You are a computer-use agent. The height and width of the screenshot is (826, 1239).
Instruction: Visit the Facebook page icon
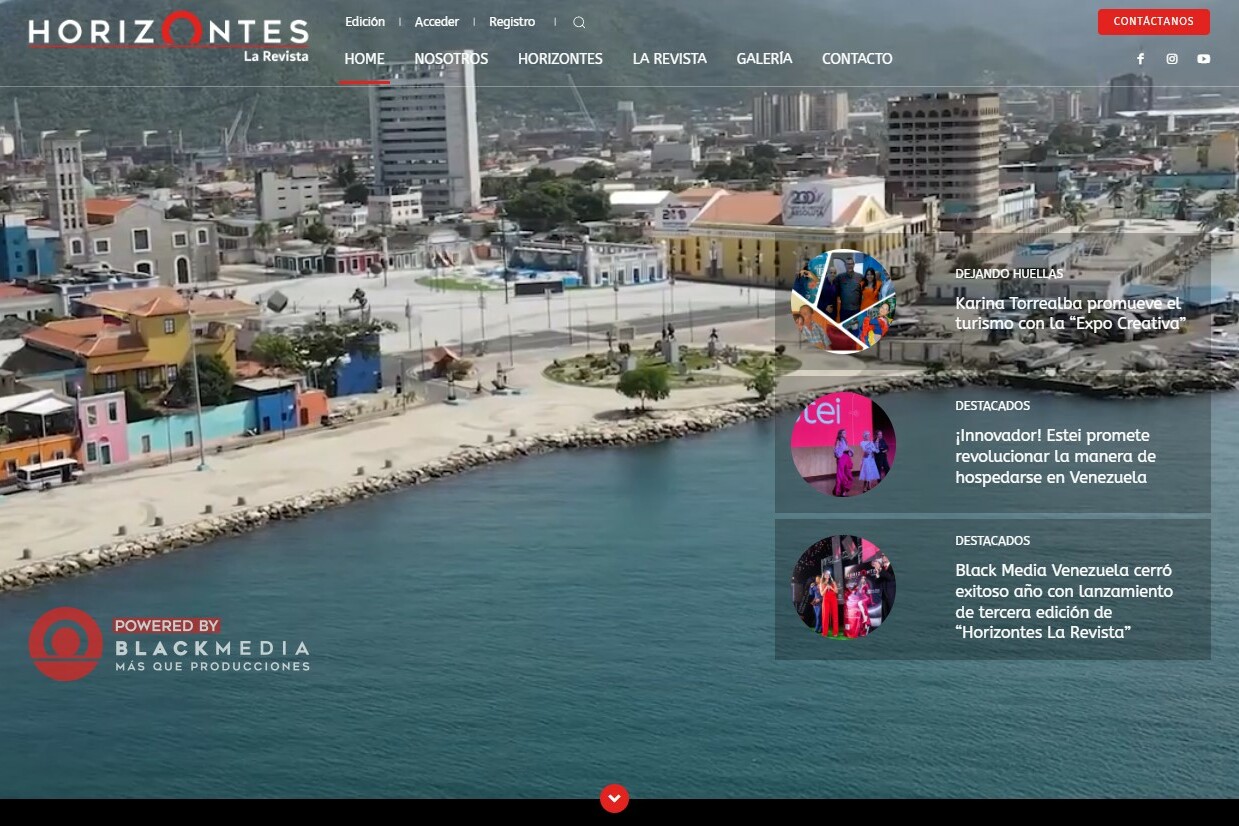click(x=1140, y=59)
